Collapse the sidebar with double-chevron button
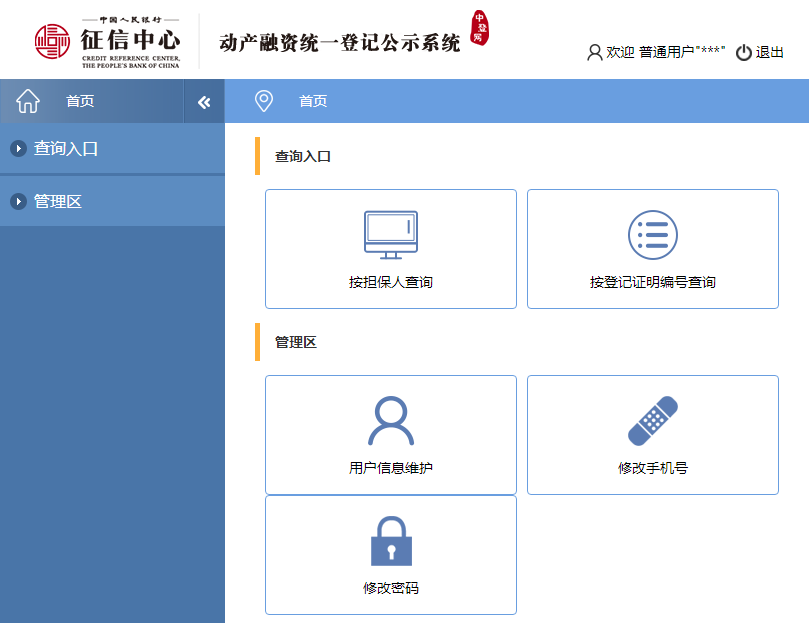This screenshot has height=623, width=809. [x=204, y=102]
